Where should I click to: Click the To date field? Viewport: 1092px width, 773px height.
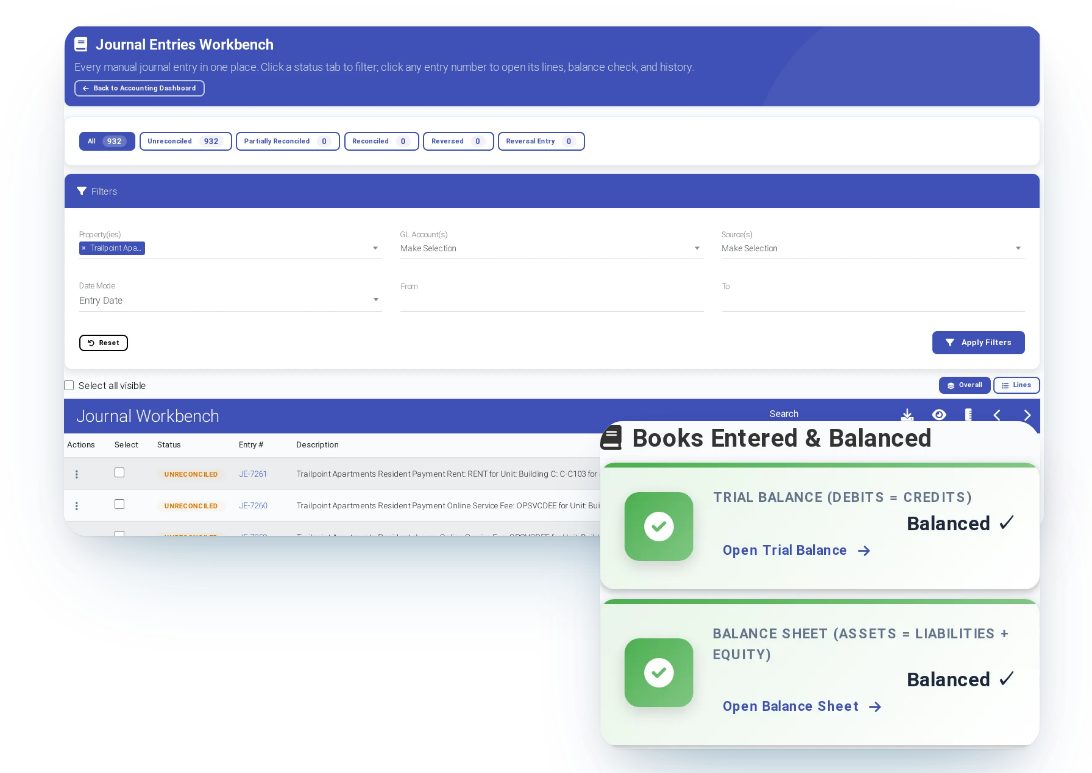pyautogui.click(x=873, y=300)
